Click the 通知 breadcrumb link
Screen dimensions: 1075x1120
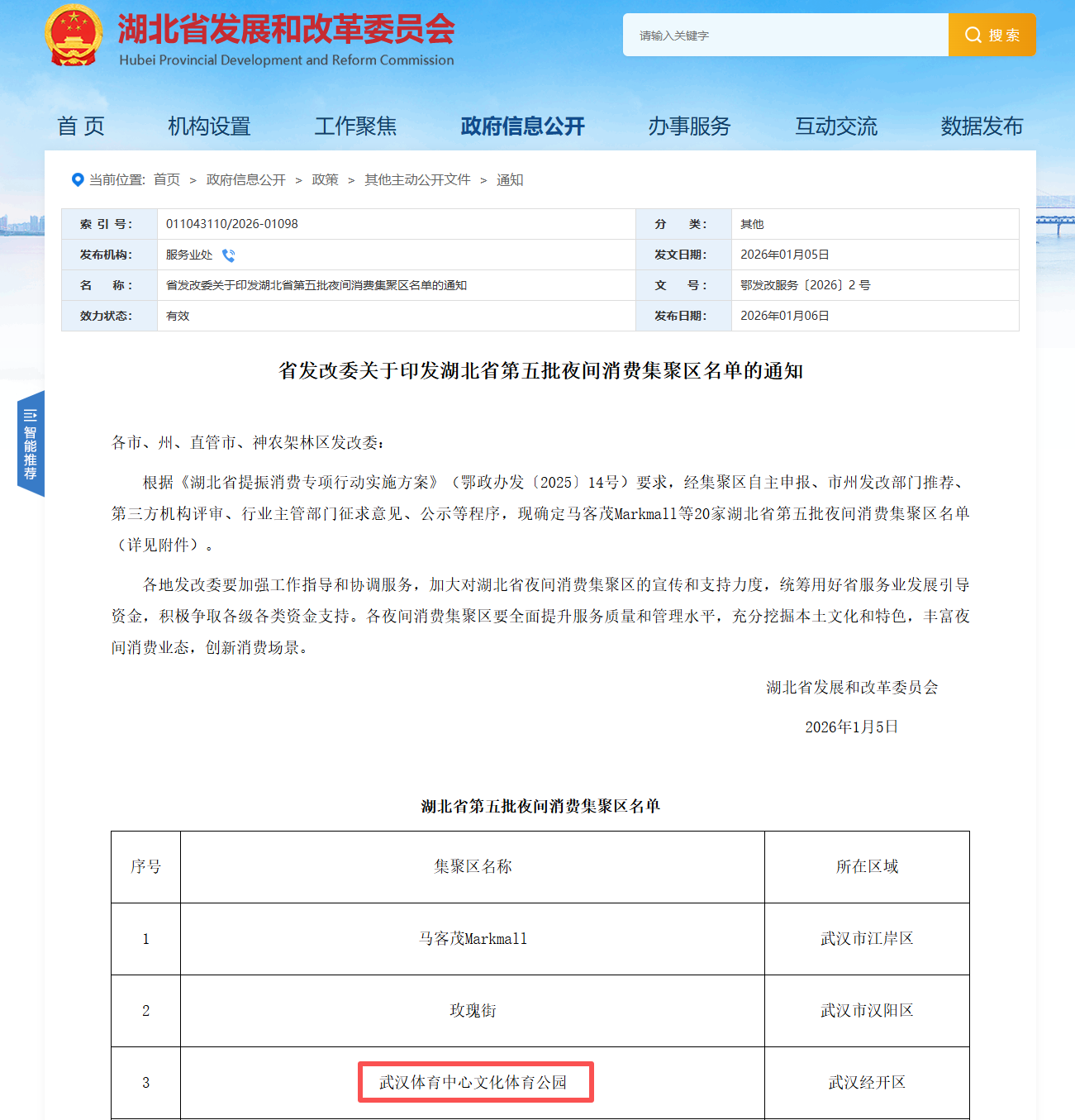[510, 179]
